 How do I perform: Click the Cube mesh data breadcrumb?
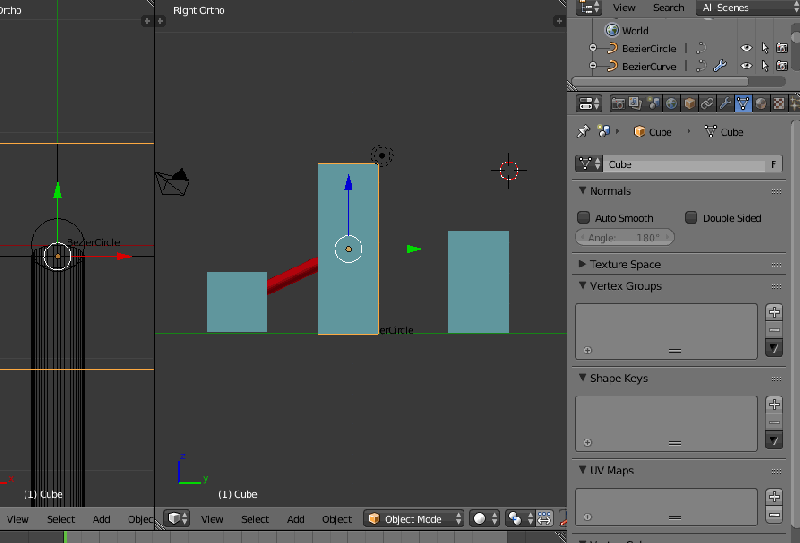coord(723,132)
